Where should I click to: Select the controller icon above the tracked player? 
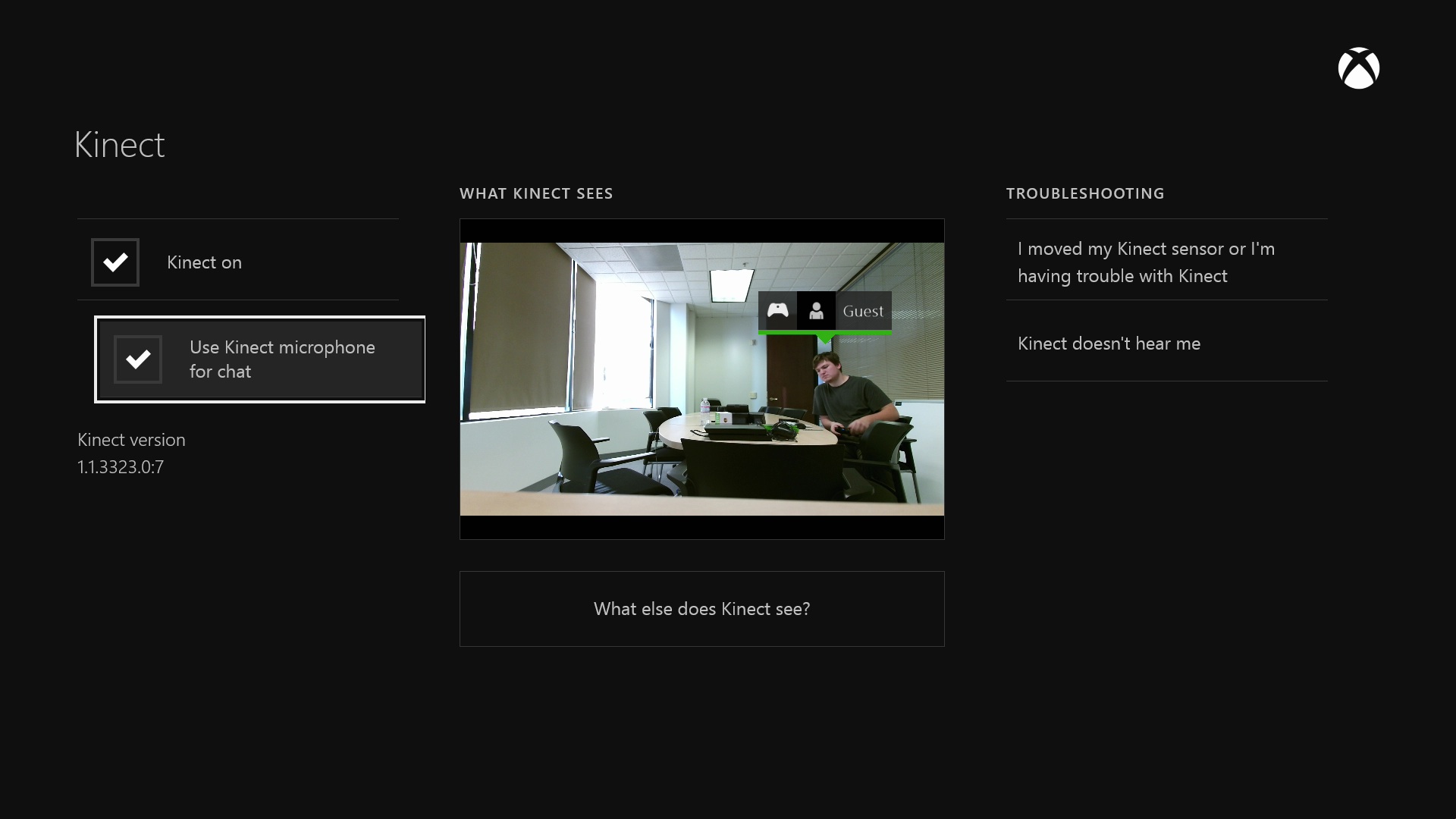777,310
